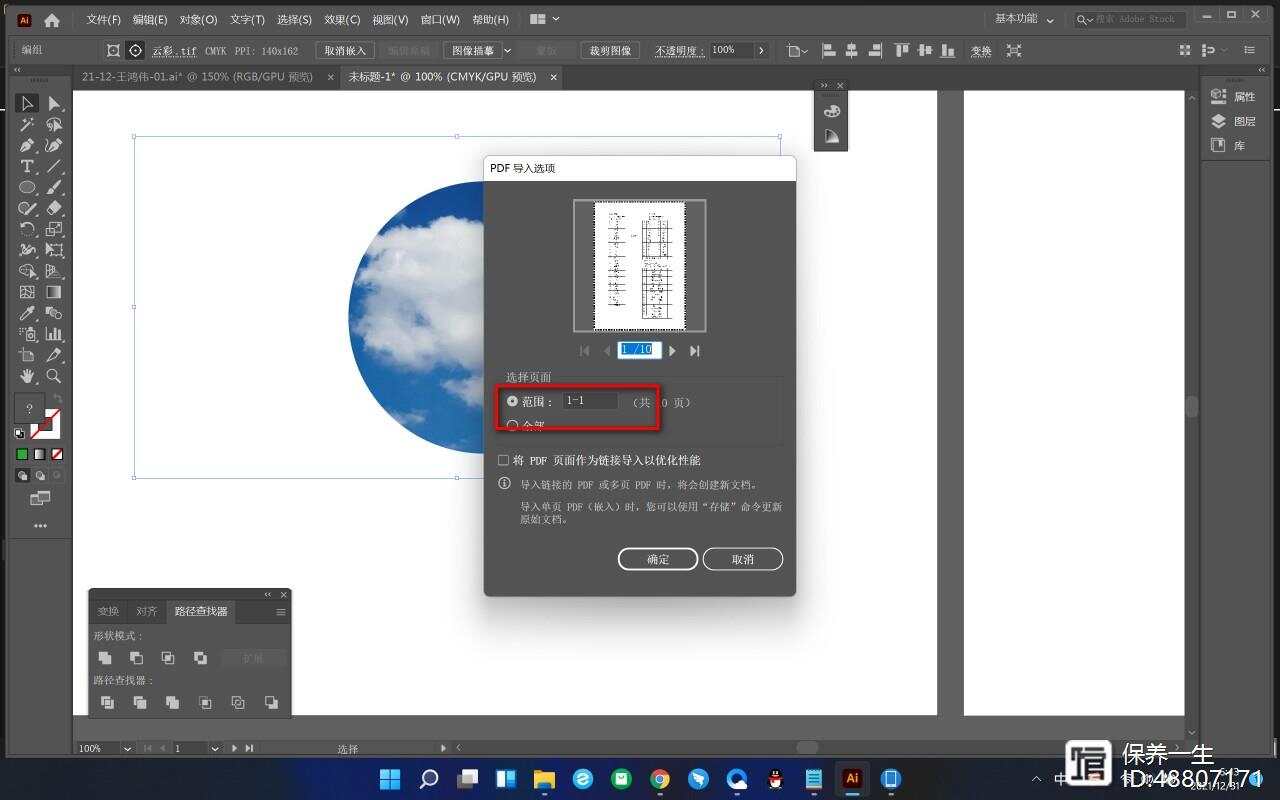Expand the left toolbar double arrow
The image size is (1280, 800).
[18, 70]
